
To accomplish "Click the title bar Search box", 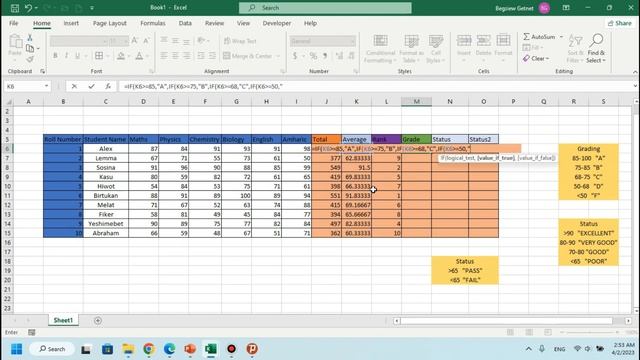I will point(325,8).
